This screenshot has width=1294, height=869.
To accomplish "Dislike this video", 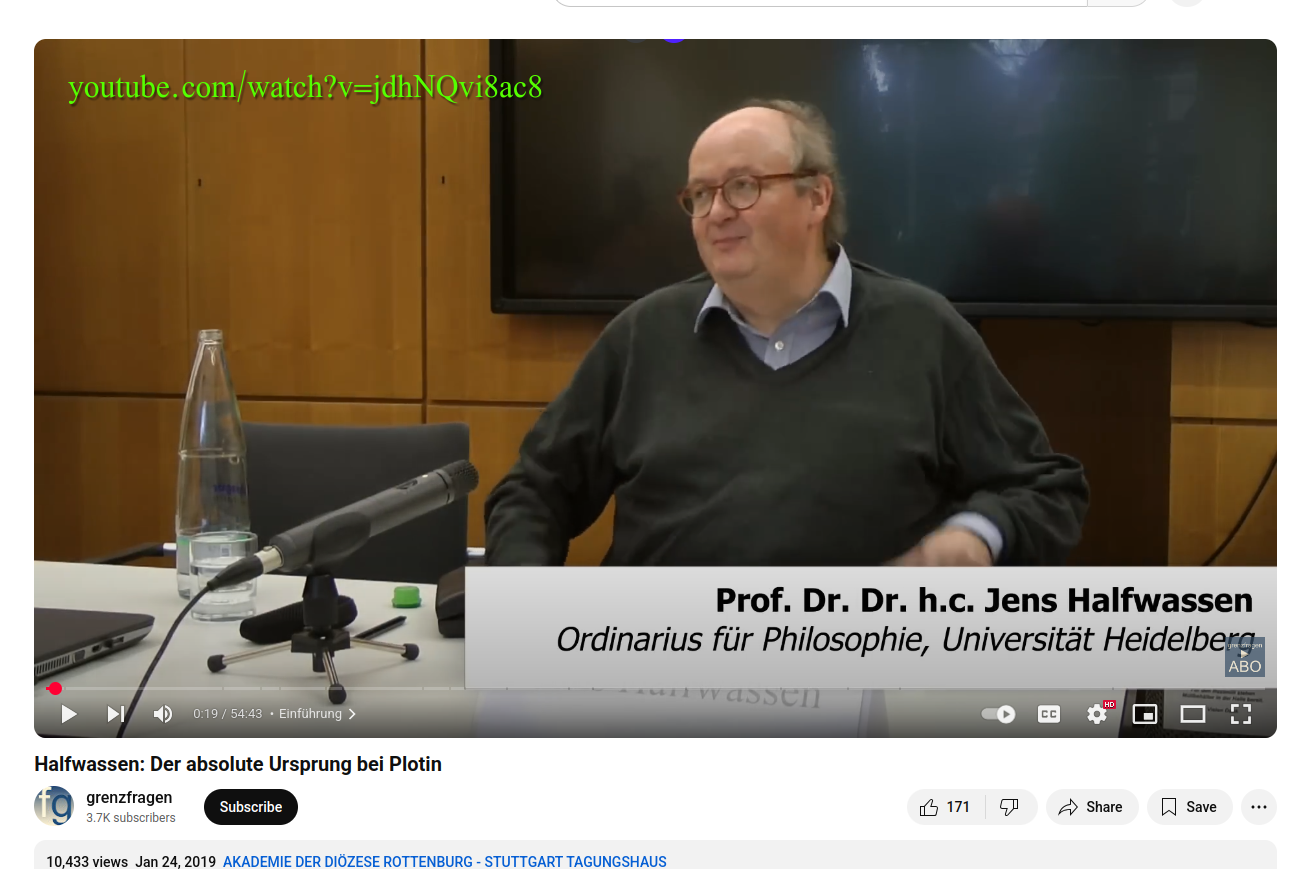I will click(1010, 807).
